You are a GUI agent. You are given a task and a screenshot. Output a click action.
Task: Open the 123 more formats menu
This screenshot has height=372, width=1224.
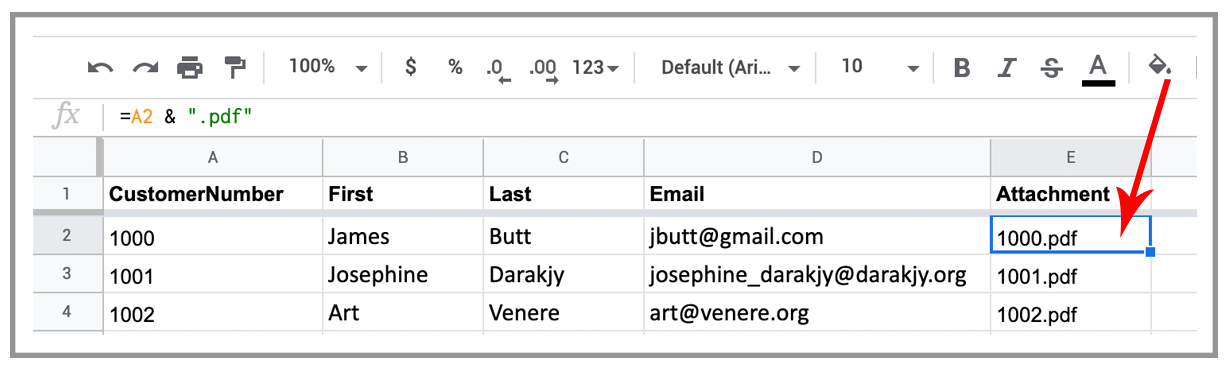click(x=596, y=67)
